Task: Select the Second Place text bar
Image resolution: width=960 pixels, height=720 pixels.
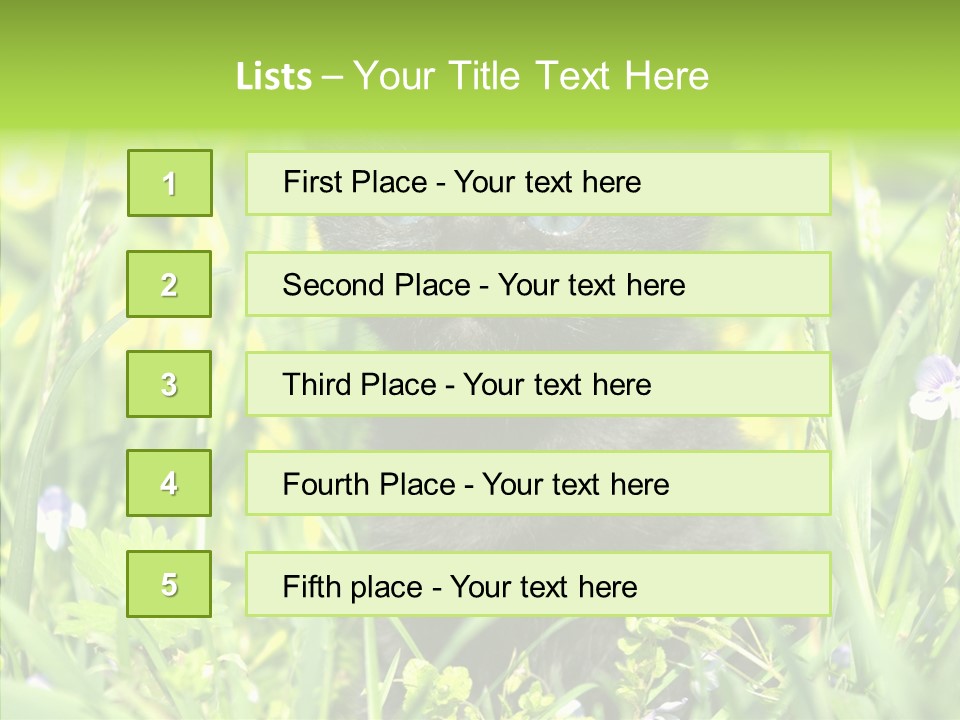Action: point(538,284)
